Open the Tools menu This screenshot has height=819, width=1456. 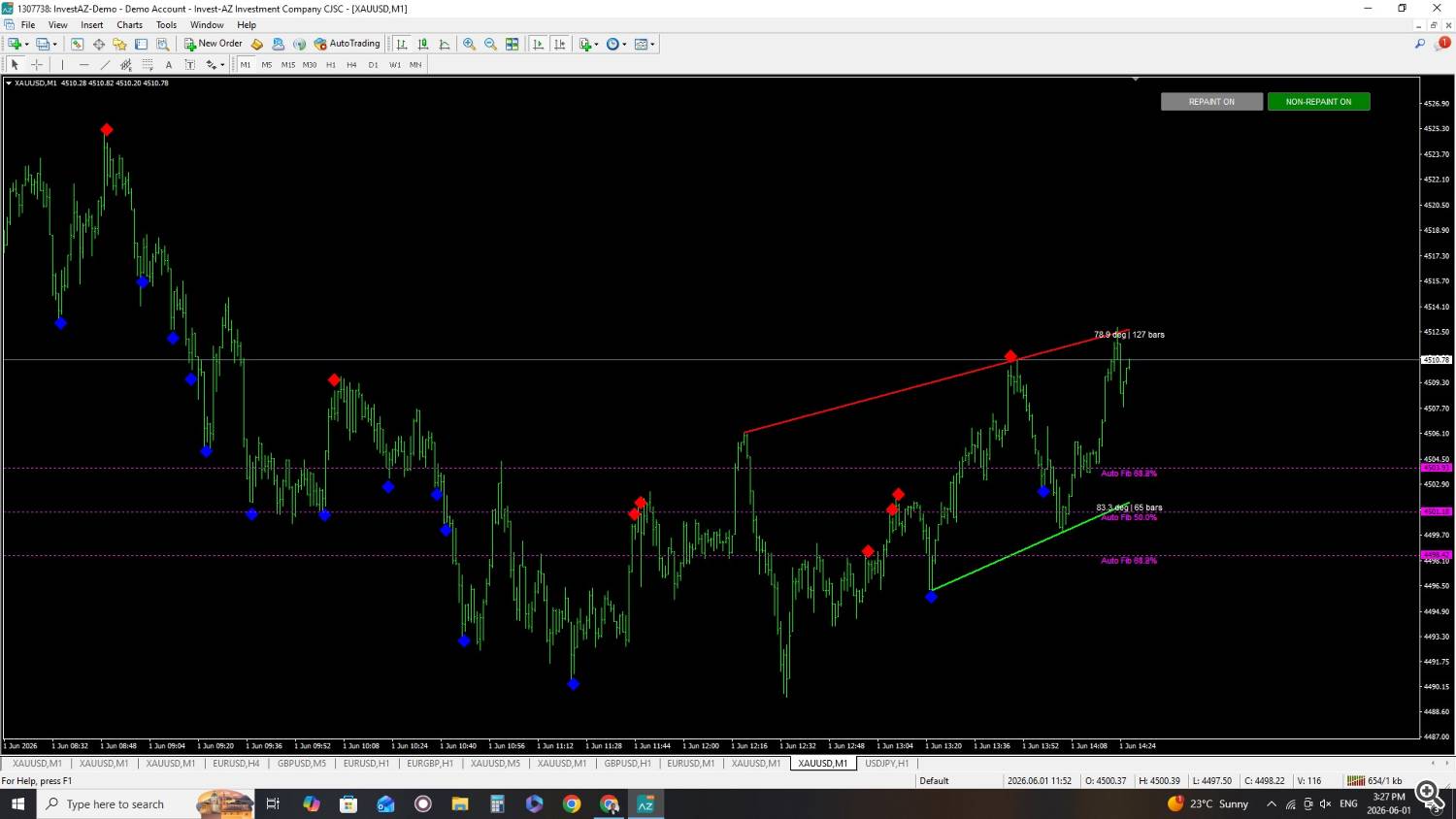click(x=167, y=25)
